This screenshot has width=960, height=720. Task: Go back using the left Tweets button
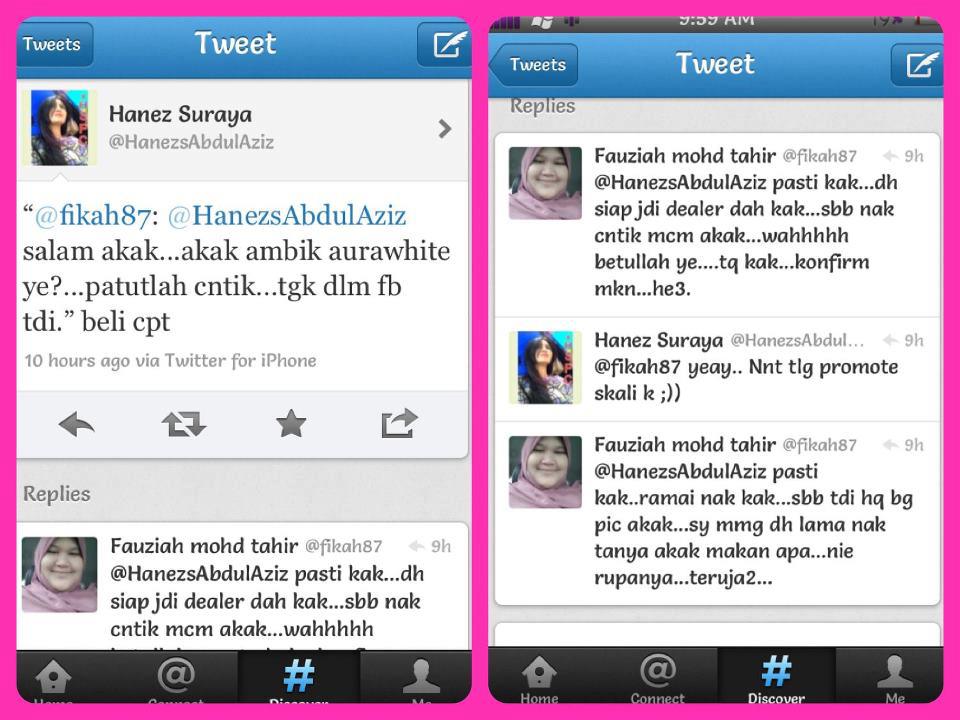click(54, 44)
